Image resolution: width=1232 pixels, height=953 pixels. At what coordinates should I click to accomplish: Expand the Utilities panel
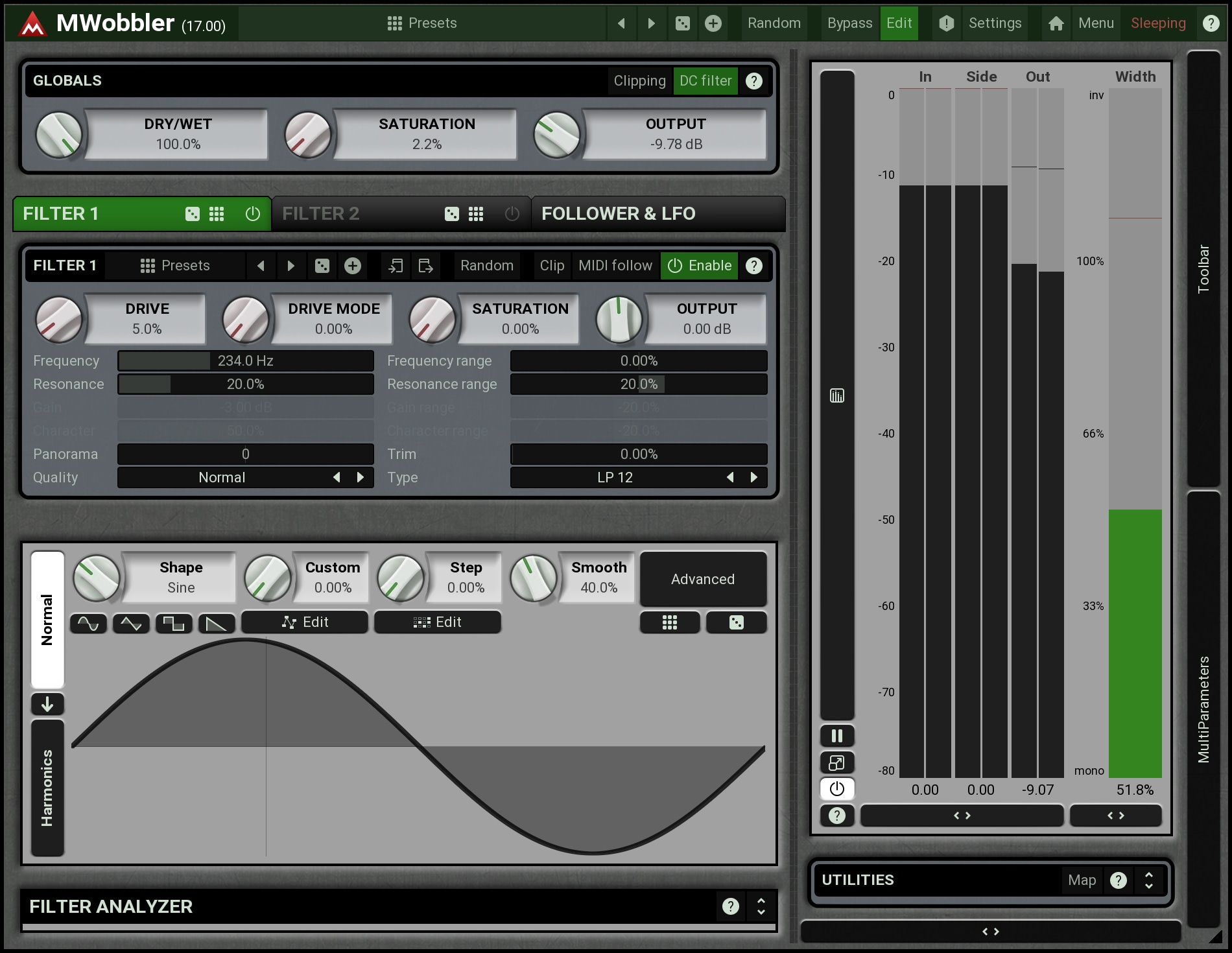[1148, 880]
